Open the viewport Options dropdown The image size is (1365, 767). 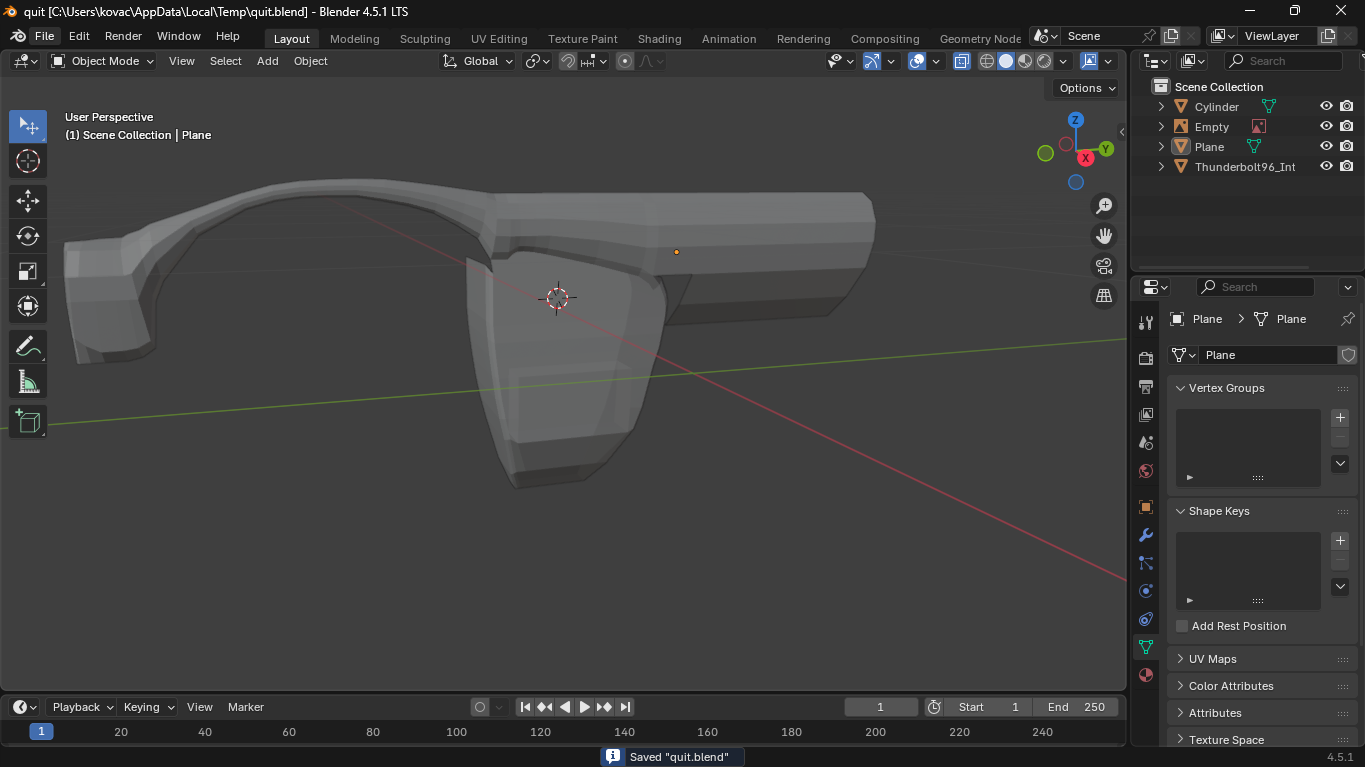click(1087, 88)
